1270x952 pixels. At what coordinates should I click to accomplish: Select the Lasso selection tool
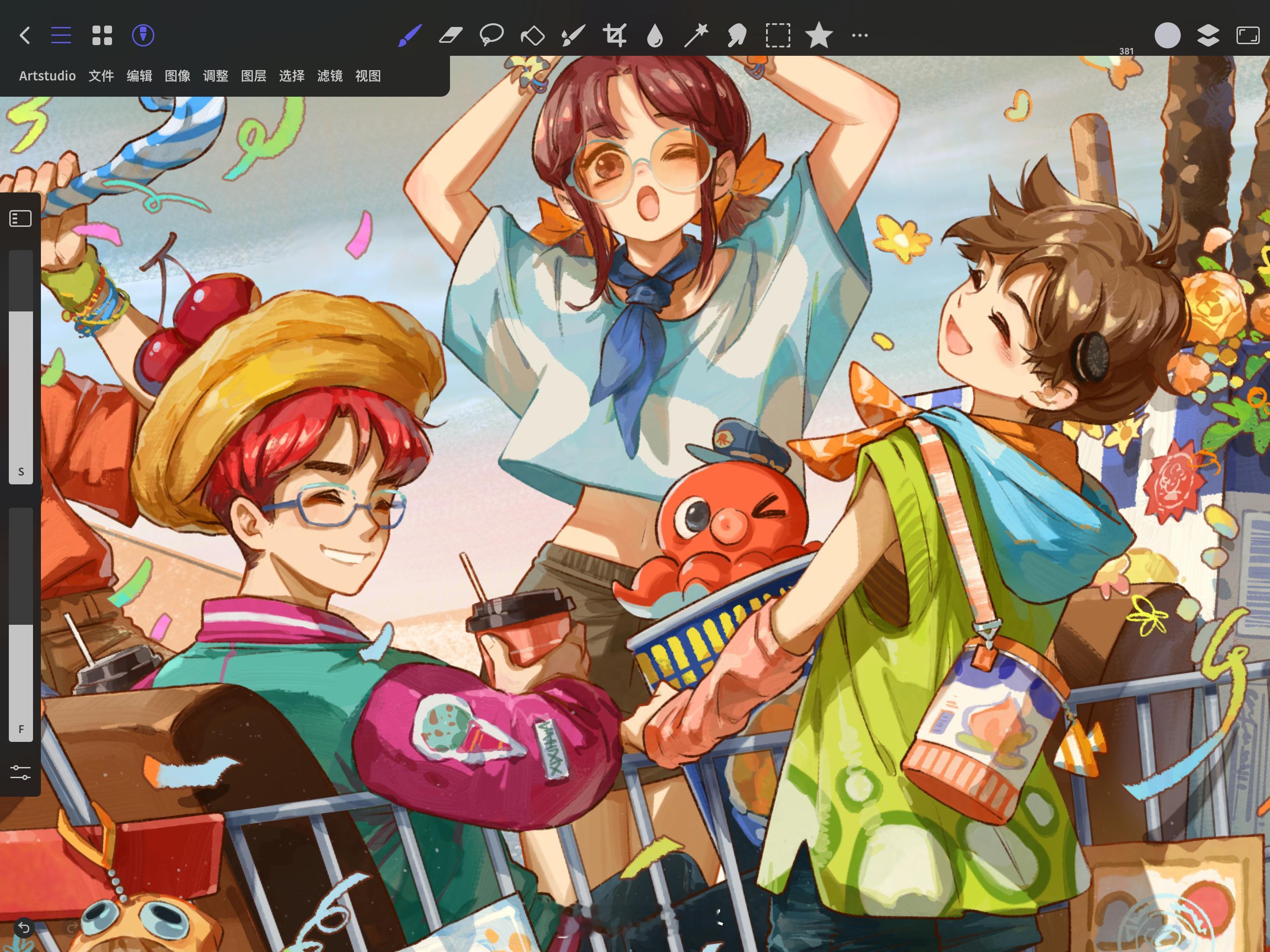tap(491, 36)
